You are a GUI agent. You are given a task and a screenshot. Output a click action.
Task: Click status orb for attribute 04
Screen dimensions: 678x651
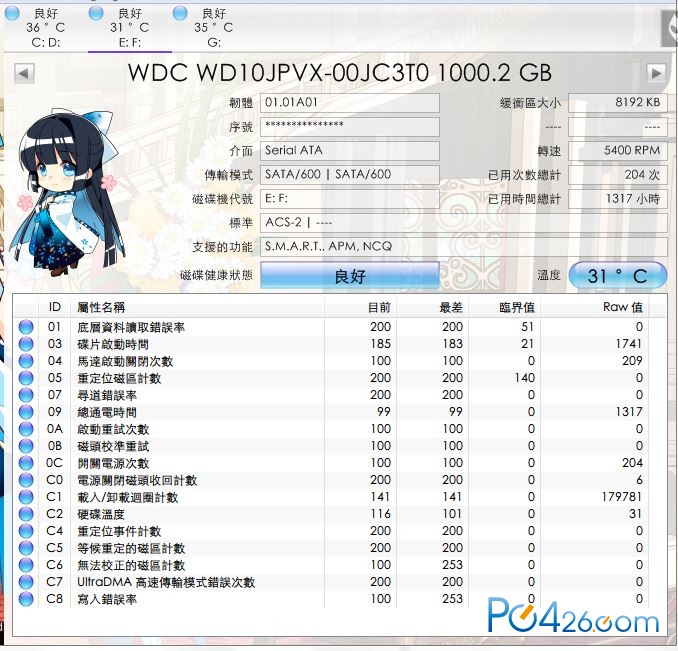coord(26,361)
